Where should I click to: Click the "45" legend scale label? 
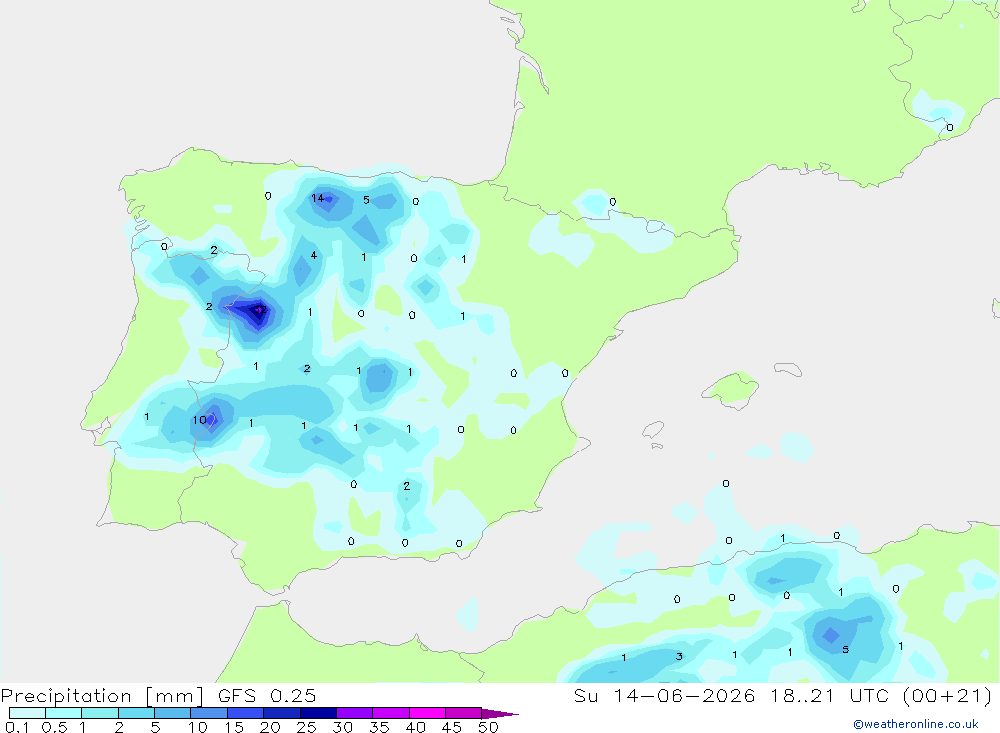pyautogui.click(x=452, y=727)
